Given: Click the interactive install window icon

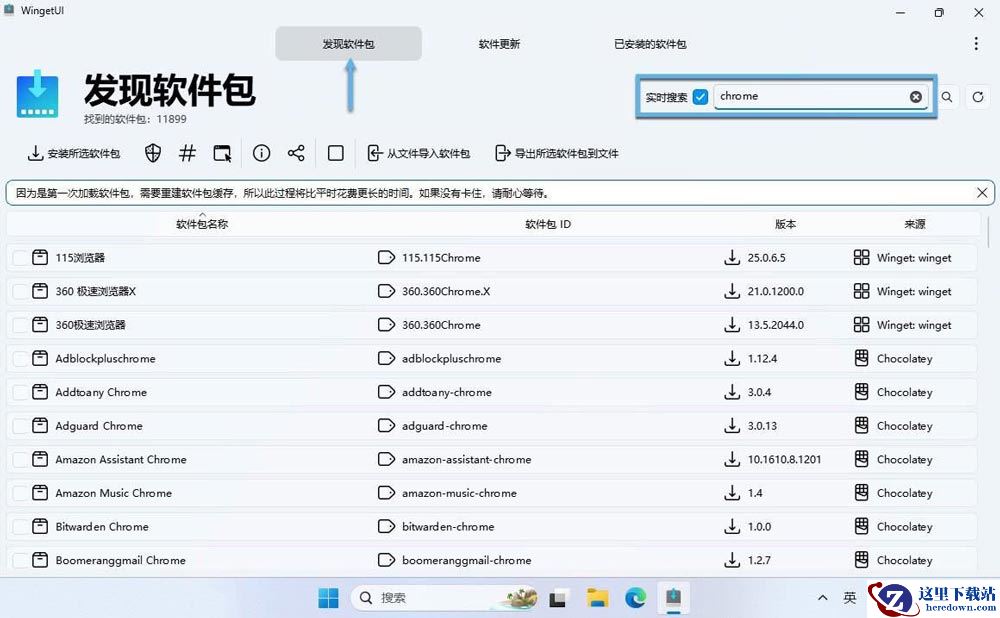Looking at the screenshot, I should point(222,153).
